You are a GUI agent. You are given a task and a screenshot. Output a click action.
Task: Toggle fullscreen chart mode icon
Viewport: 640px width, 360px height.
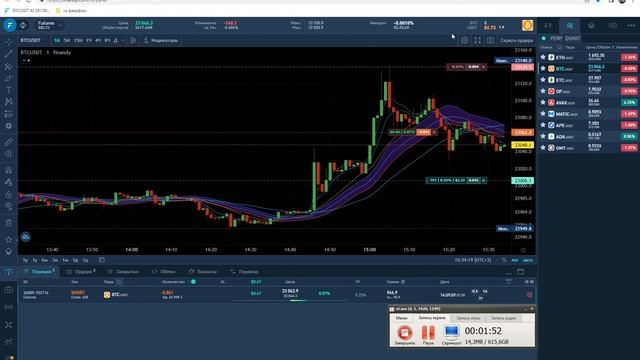pos(478,40)
